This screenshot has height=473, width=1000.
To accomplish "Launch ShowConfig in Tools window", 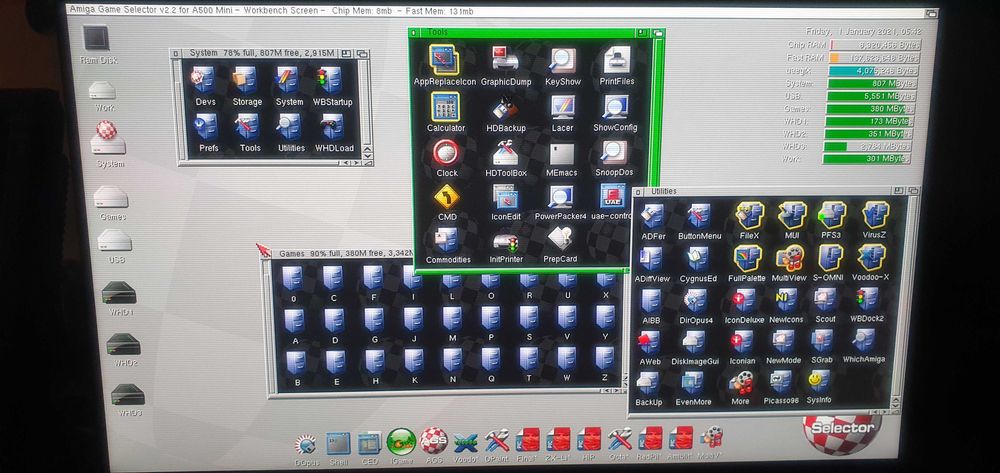I will click(615, 106).
